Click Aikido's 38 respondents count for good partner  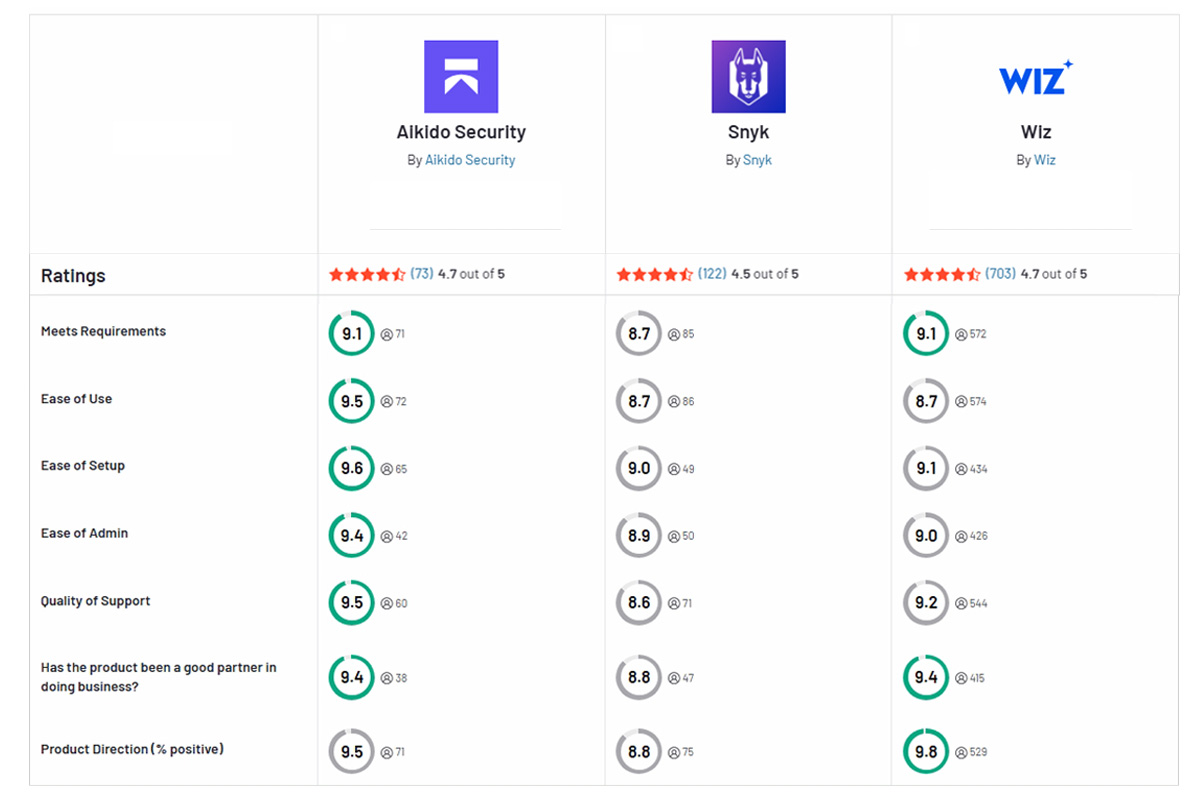[x=394, y=677]
